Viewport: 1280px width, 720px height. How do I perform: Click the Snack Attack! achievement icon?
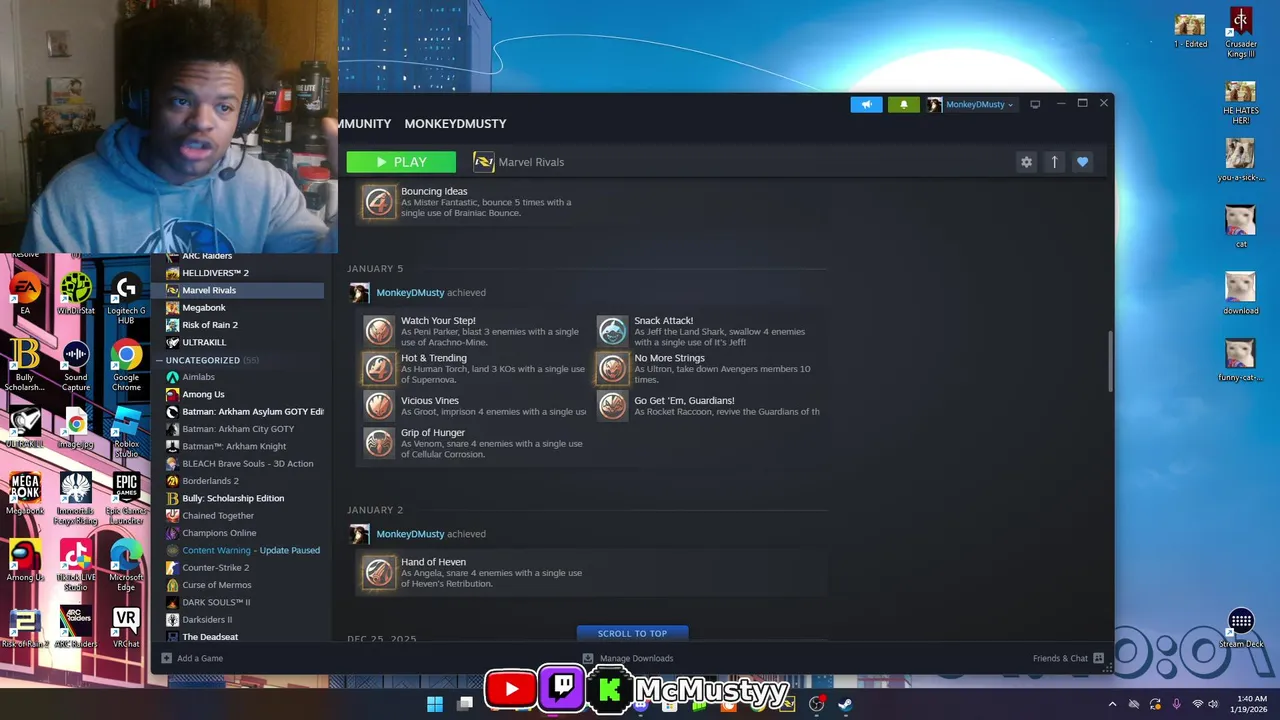coord(612,331)
